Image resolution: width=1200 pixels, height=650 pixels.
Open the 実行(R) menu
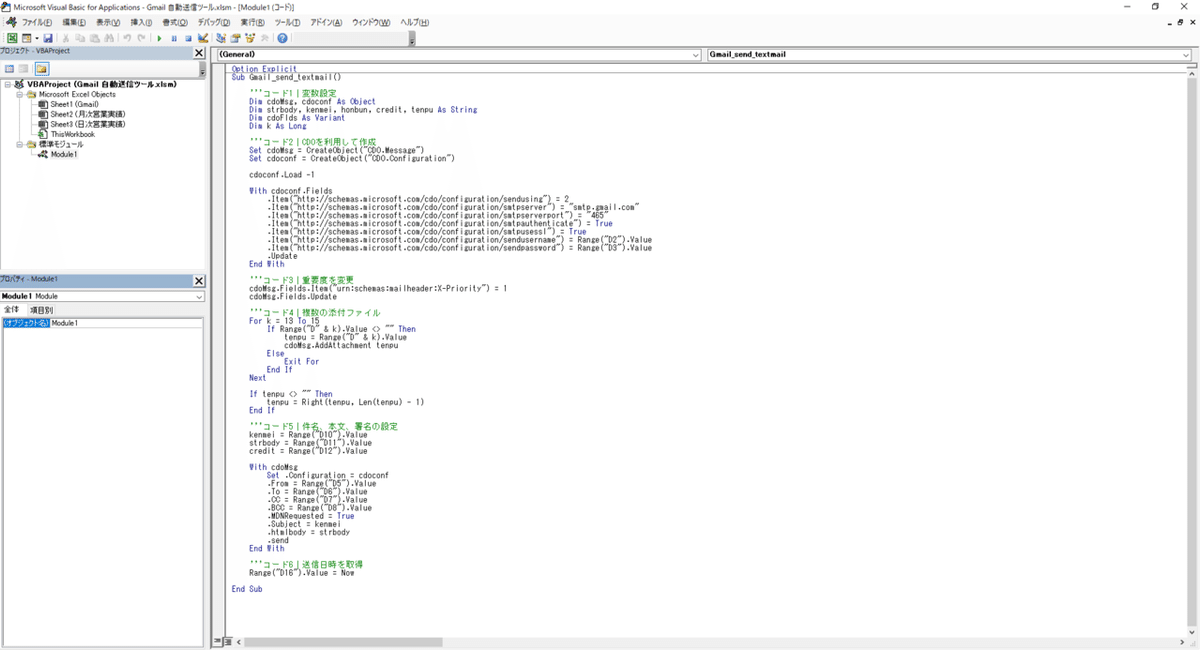[253, 22]
